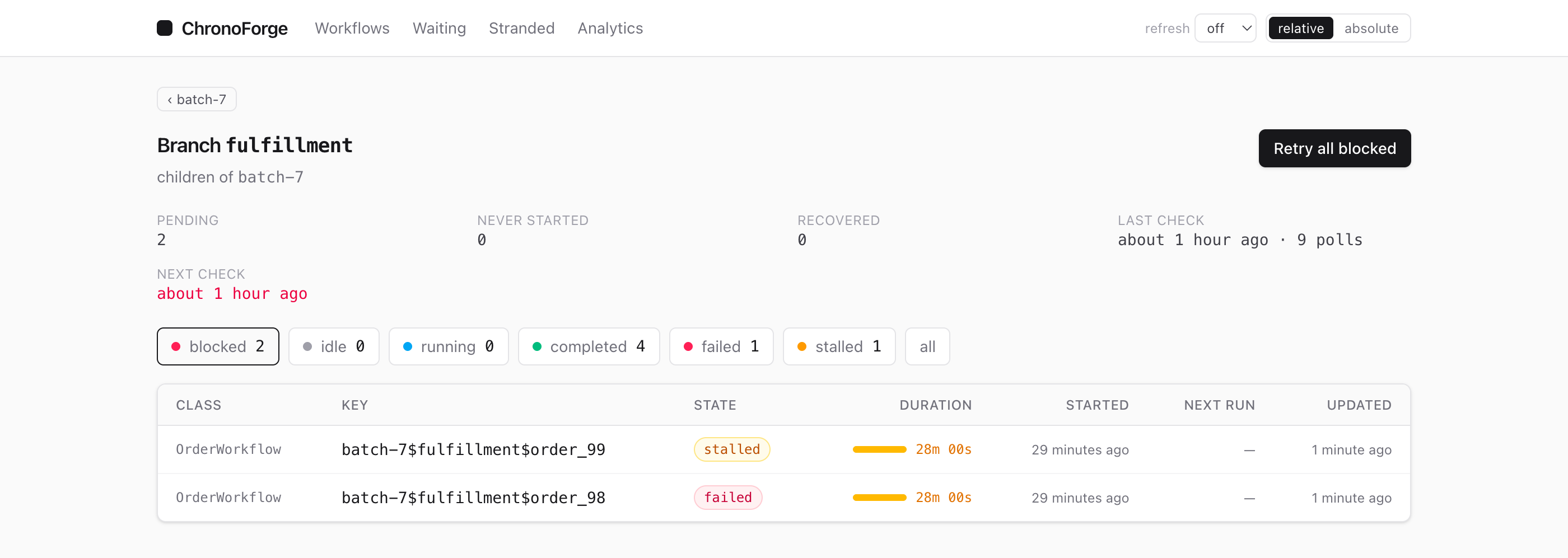Select the failed status filter chip

(x=721, y=346)
